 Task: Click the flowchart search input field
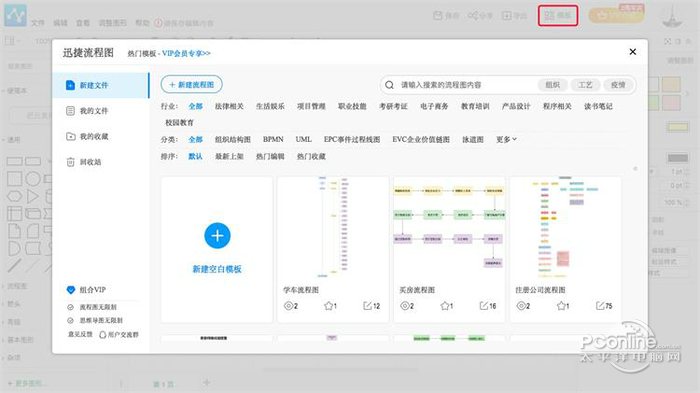[x=464, y=85]
